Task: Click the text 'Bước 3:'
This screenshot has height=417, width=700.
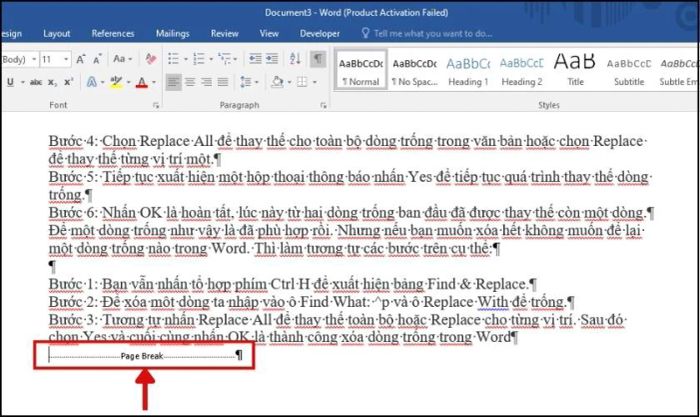Action: pyautogui.click(x=73, y=320)
